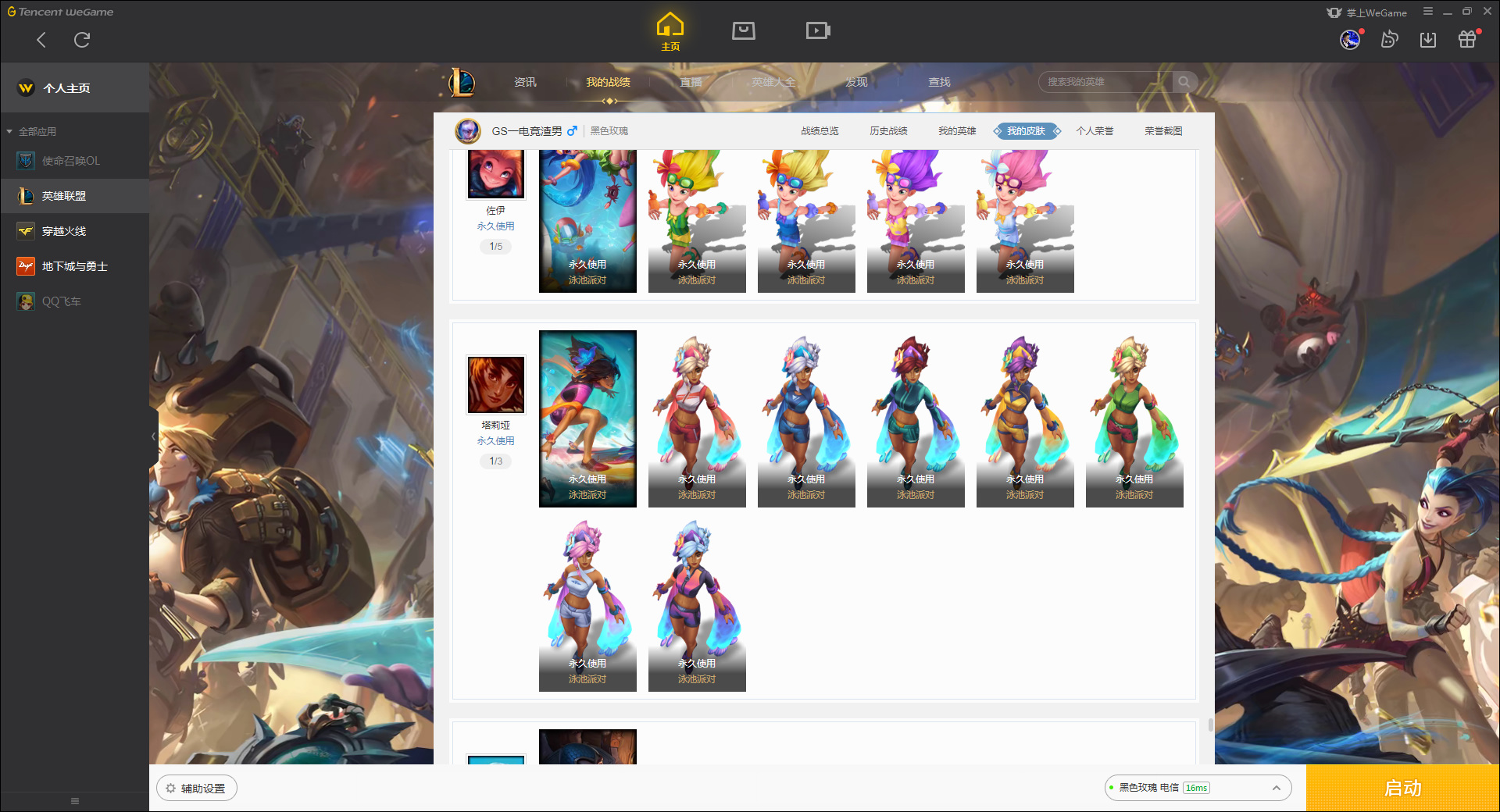
Task: Select 地下城与勇士 in sidebar
Action: (75, 266)
